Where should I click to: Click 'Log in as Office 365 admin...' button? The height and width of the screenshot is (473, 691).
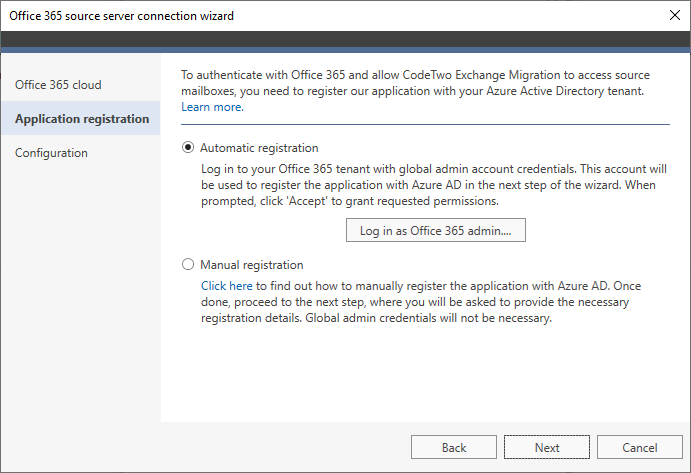point(435,230)
